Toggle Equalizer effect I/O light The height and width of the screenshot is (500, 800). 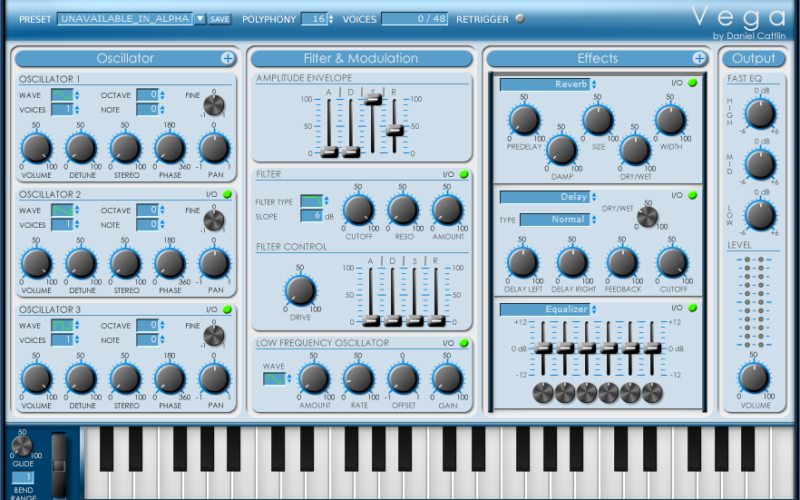pyautogui.click(x=692, y=308)
